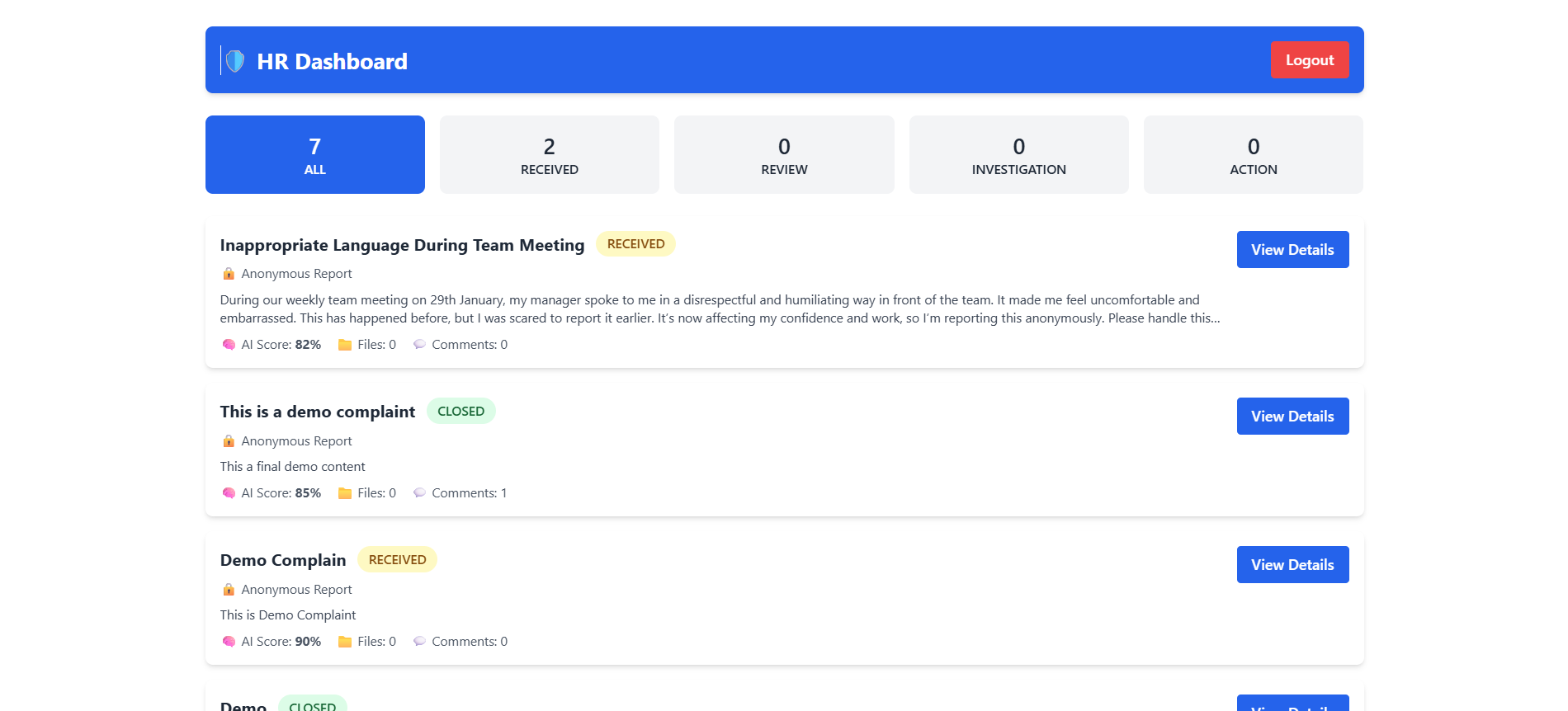Click Anonymous Report label under Demo Complain

click(296, 590)
